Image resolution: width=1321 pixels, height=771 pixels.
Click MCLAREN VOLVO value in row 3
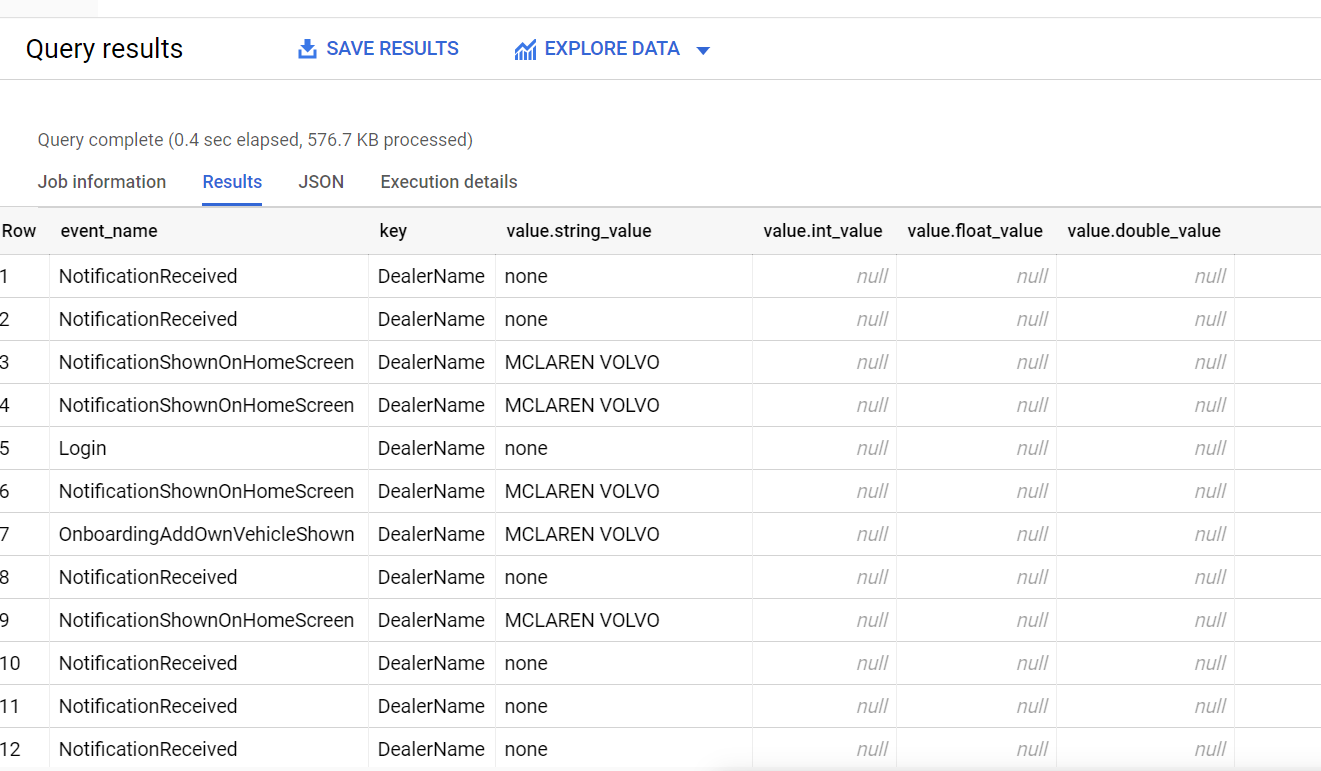[582, 362]
